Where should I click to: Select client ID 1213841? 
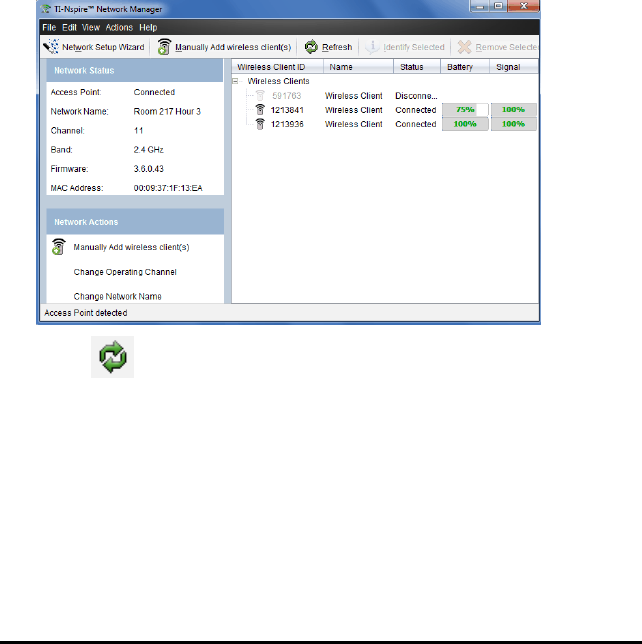pyautogui.click(x=287, y=110)
